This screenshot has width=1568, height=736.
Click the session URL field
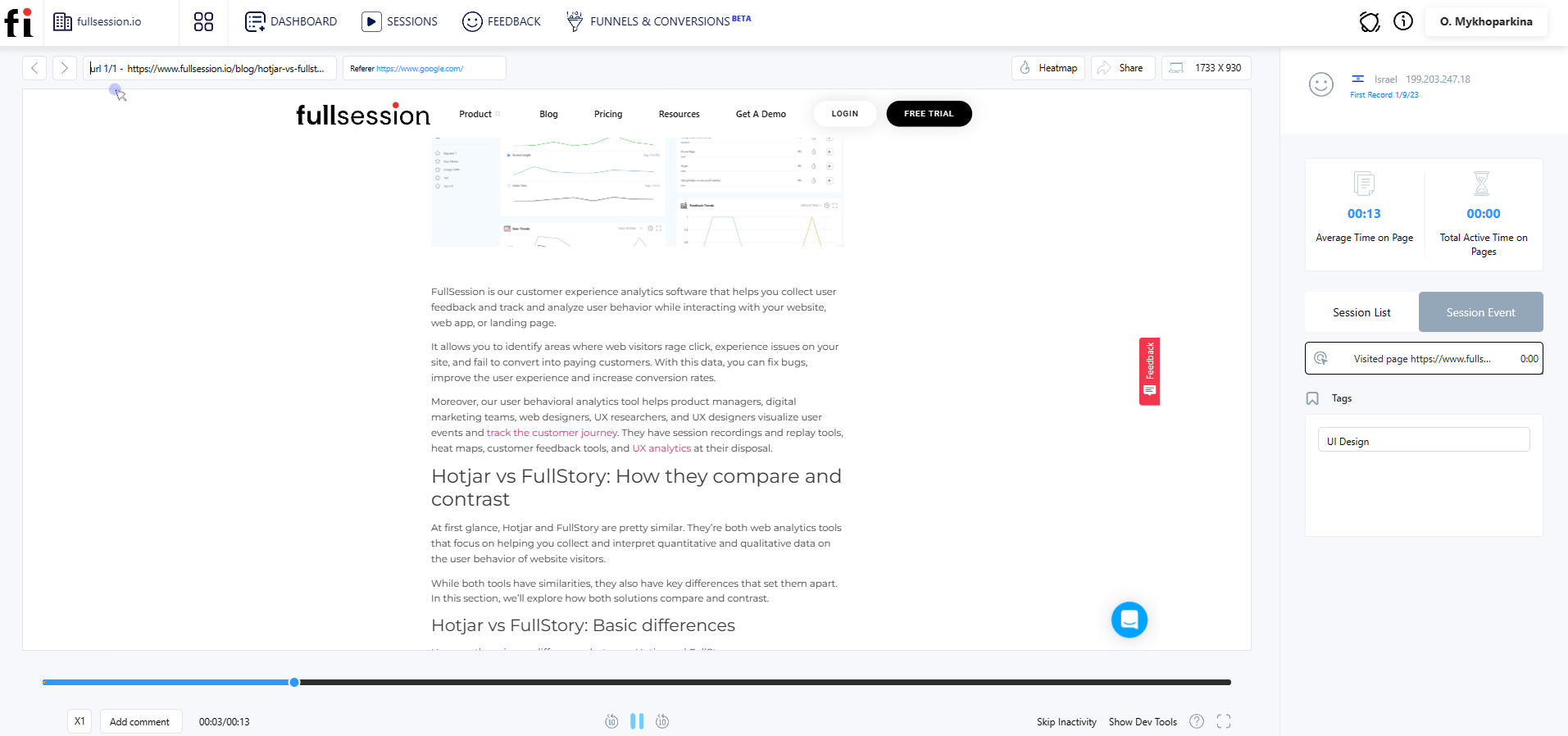210,68
